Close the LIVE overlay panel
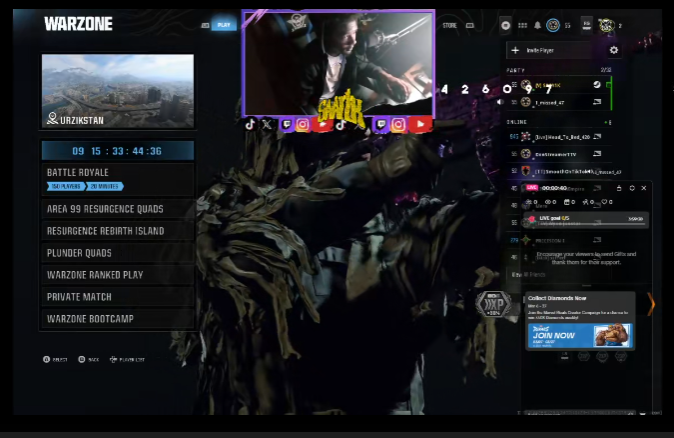Image resolution: width=674 pixels, height=438 pixels. [643, 188]
